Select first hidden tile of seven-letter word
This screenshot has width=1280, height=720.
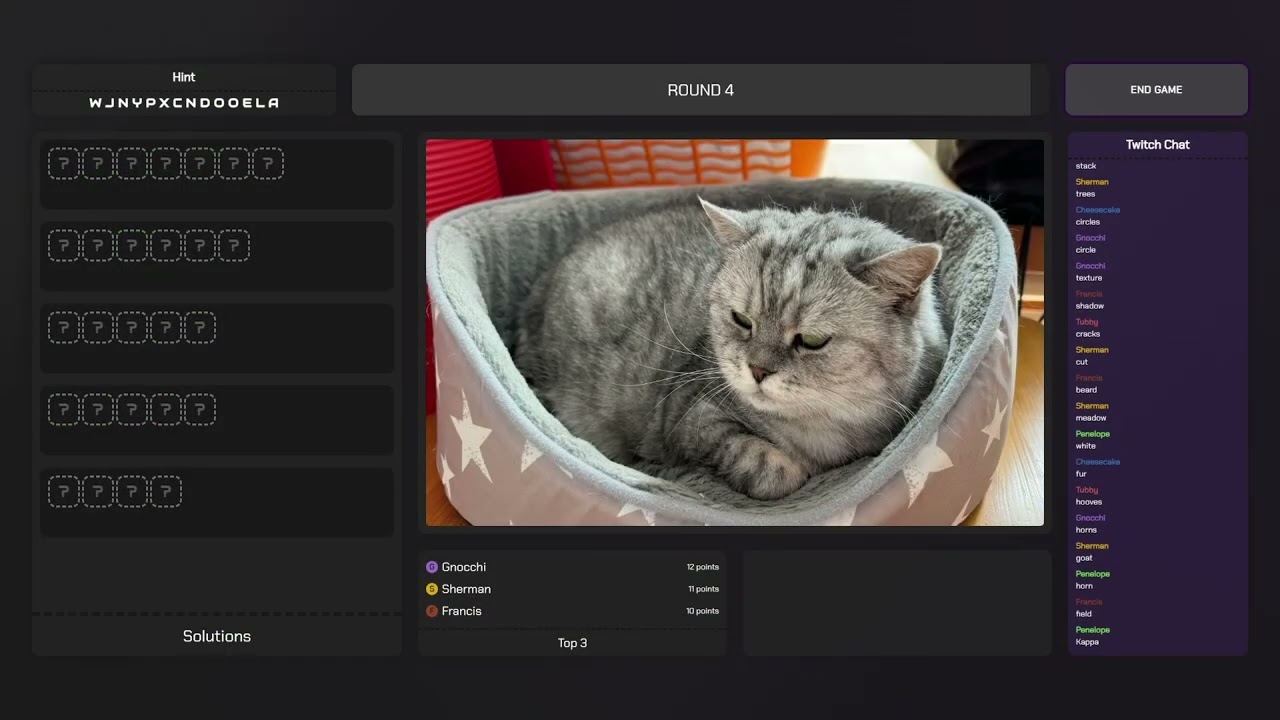point(64,164)
